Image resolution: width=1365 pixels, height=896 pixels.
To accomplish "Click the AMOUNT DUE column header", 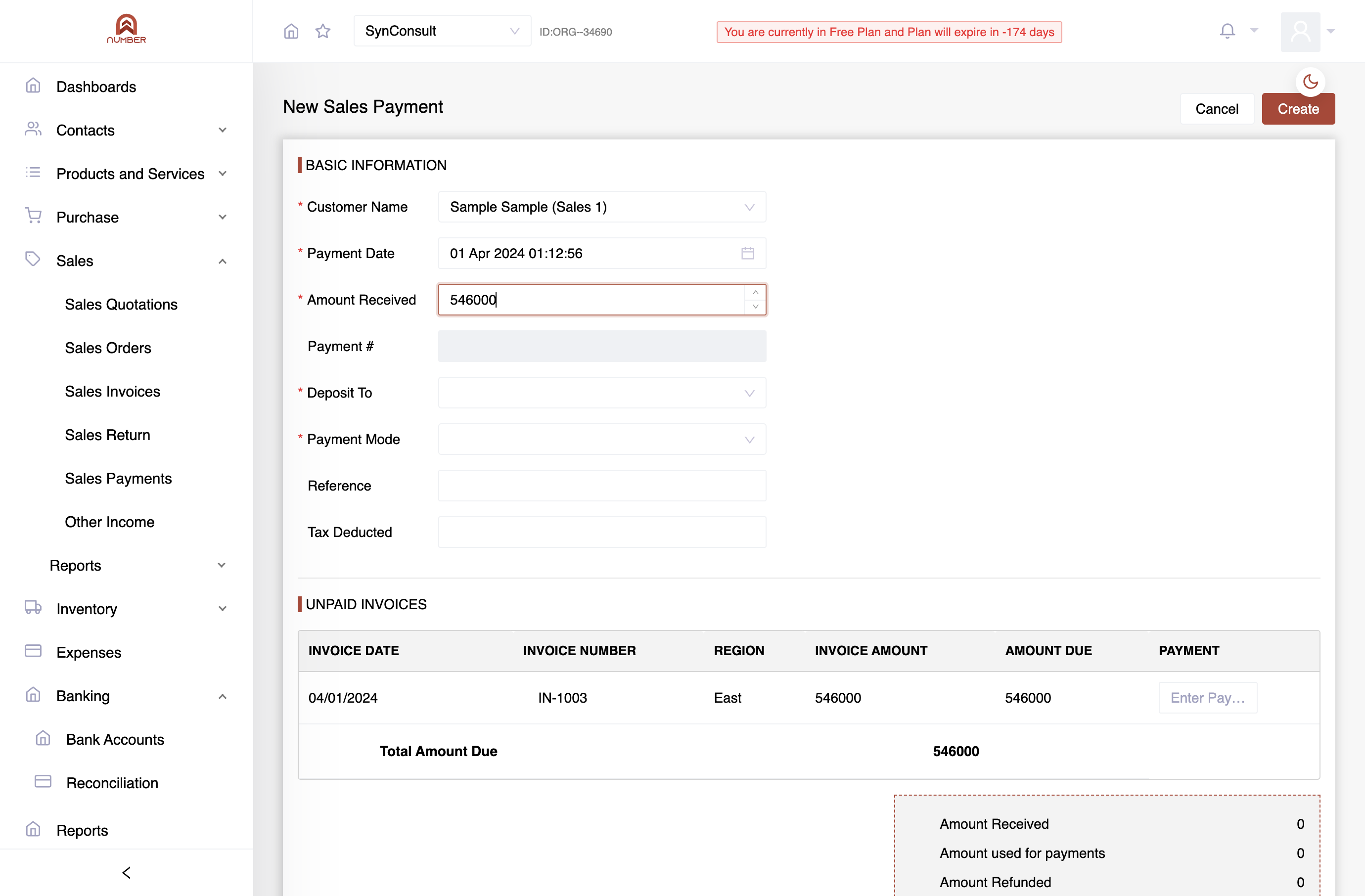I will tap(1048, 651).
